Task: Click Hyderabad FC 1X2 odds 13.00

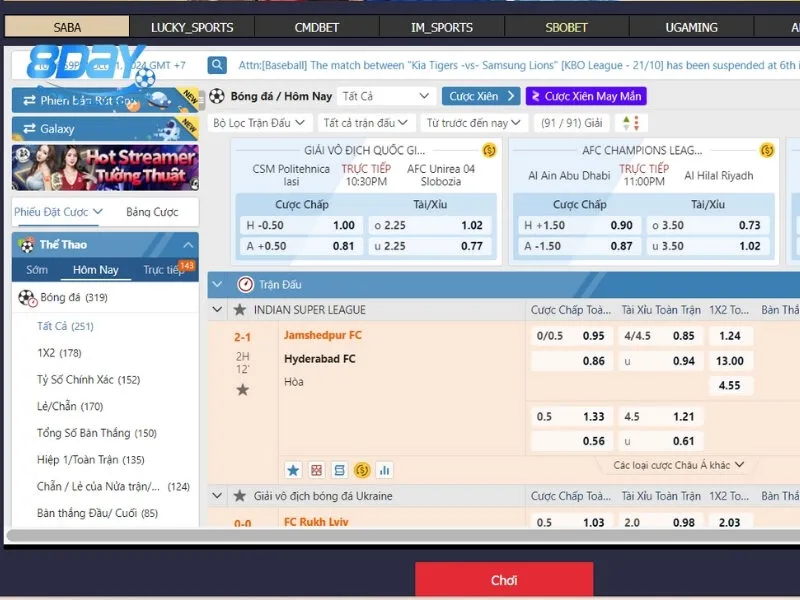Action: click(x=730, y=361)
